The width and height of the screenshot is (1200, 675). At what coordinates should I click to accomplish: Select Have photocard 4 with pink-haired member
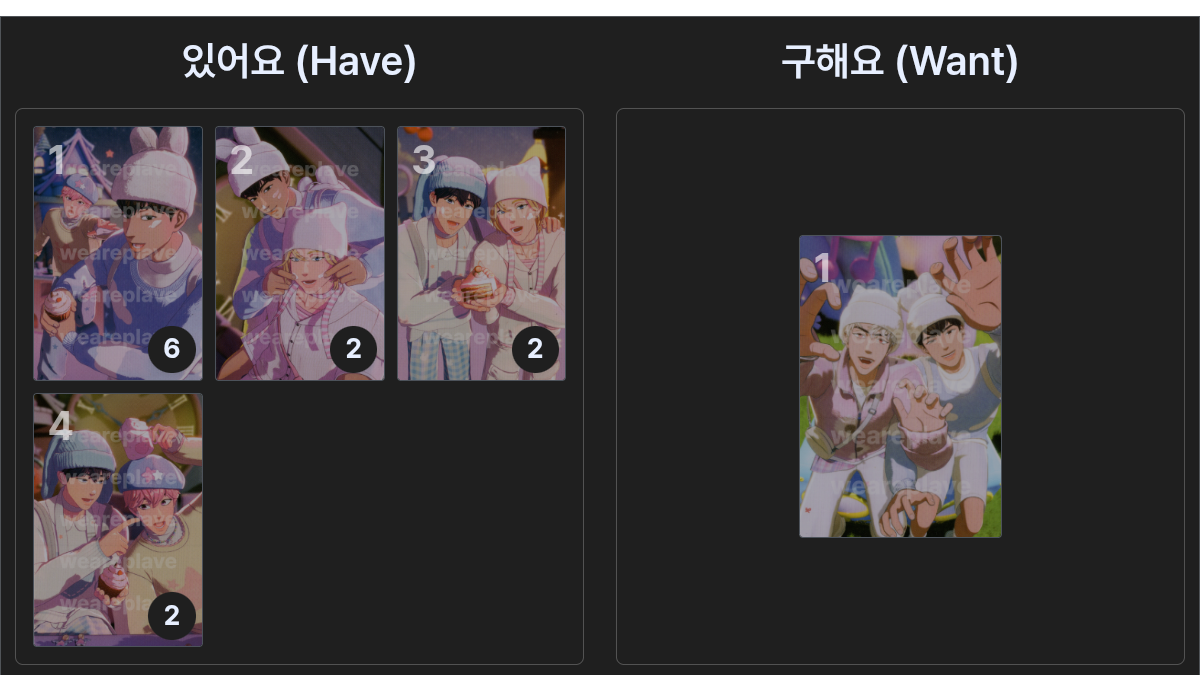tap(118, 520)
